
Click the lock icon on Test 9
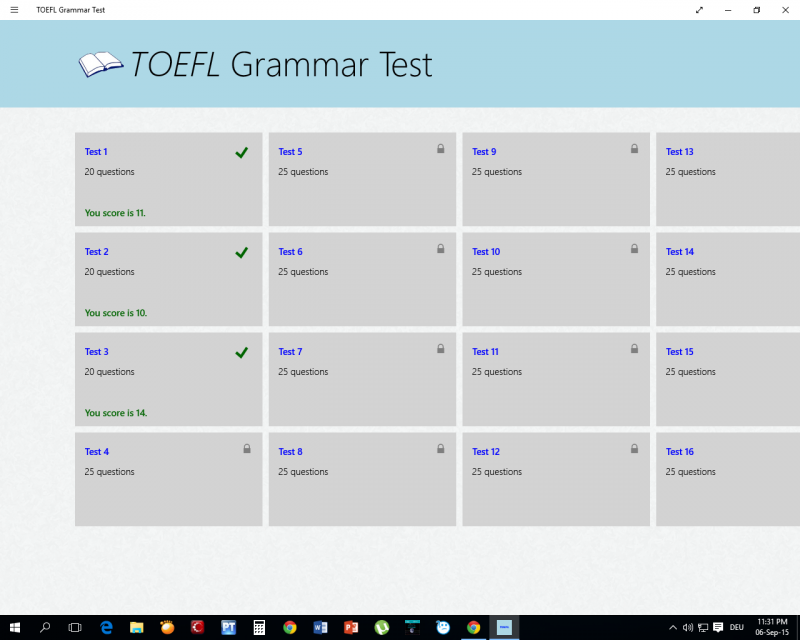(x=634, y=149)
